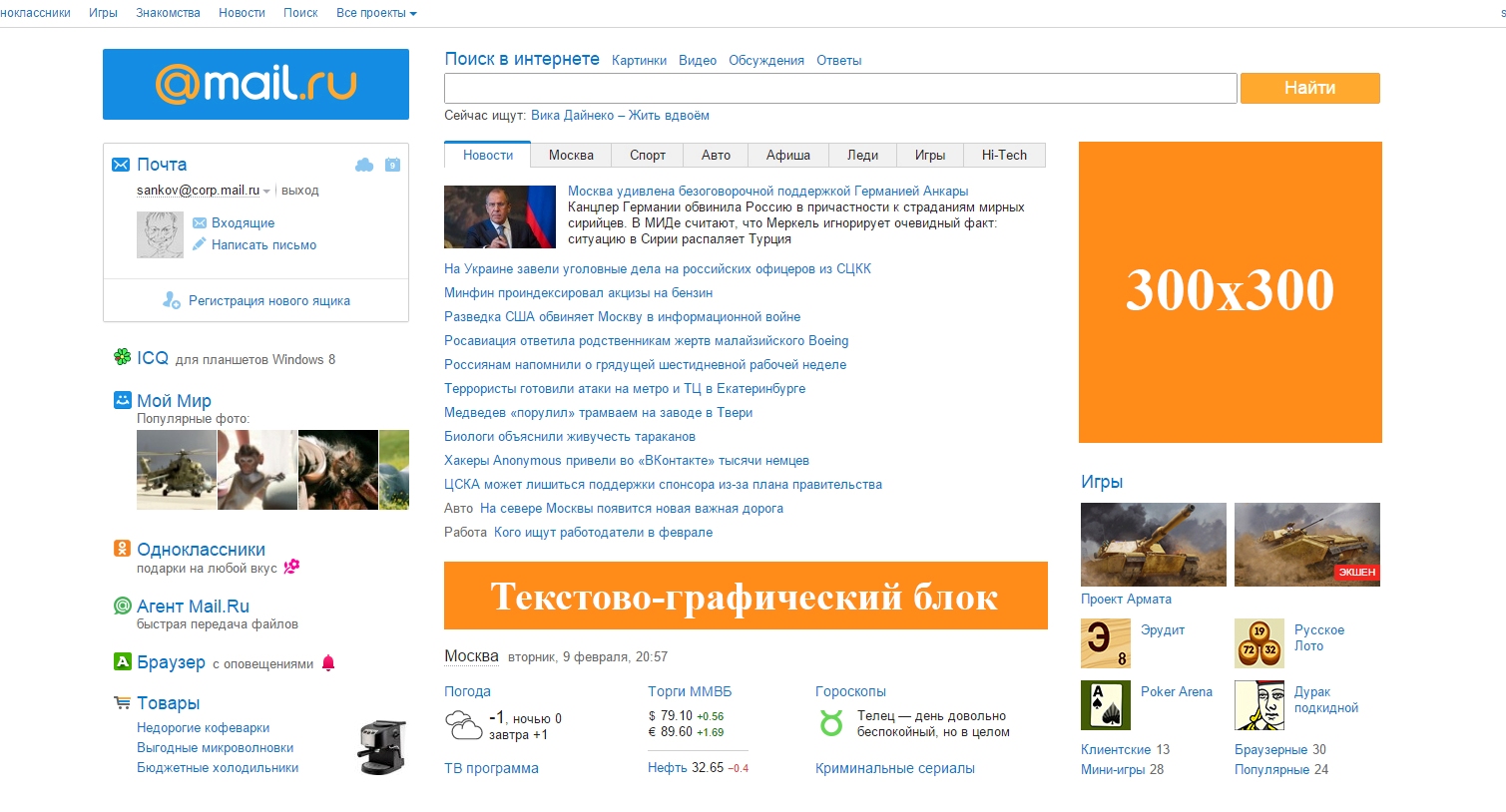Click the cloudy weather icon
The height and width of the screenshot is (812, 1506).
[x=463, y=724]
